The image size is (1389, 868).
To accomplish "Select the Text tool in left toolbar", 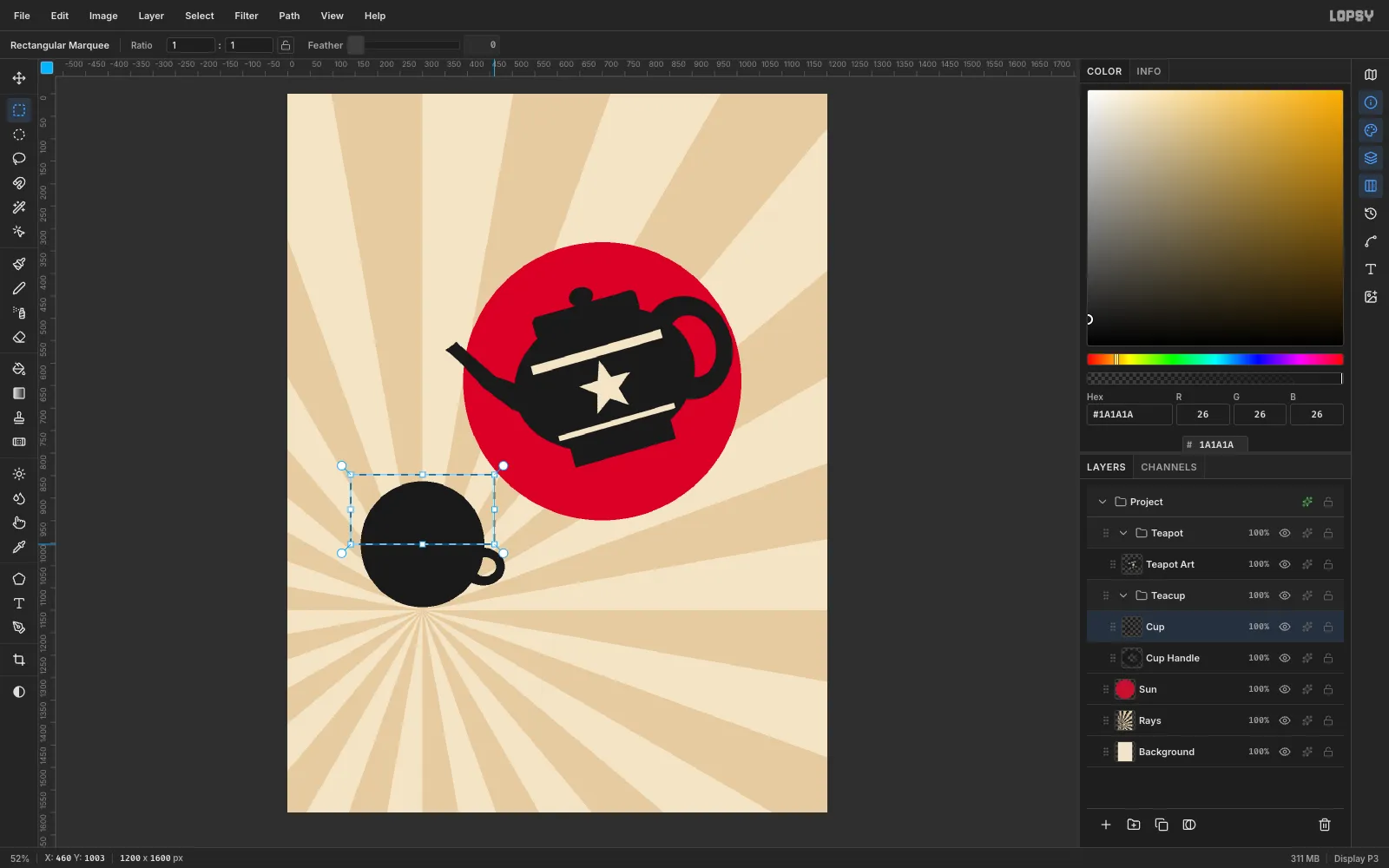I will click(19, 603).
